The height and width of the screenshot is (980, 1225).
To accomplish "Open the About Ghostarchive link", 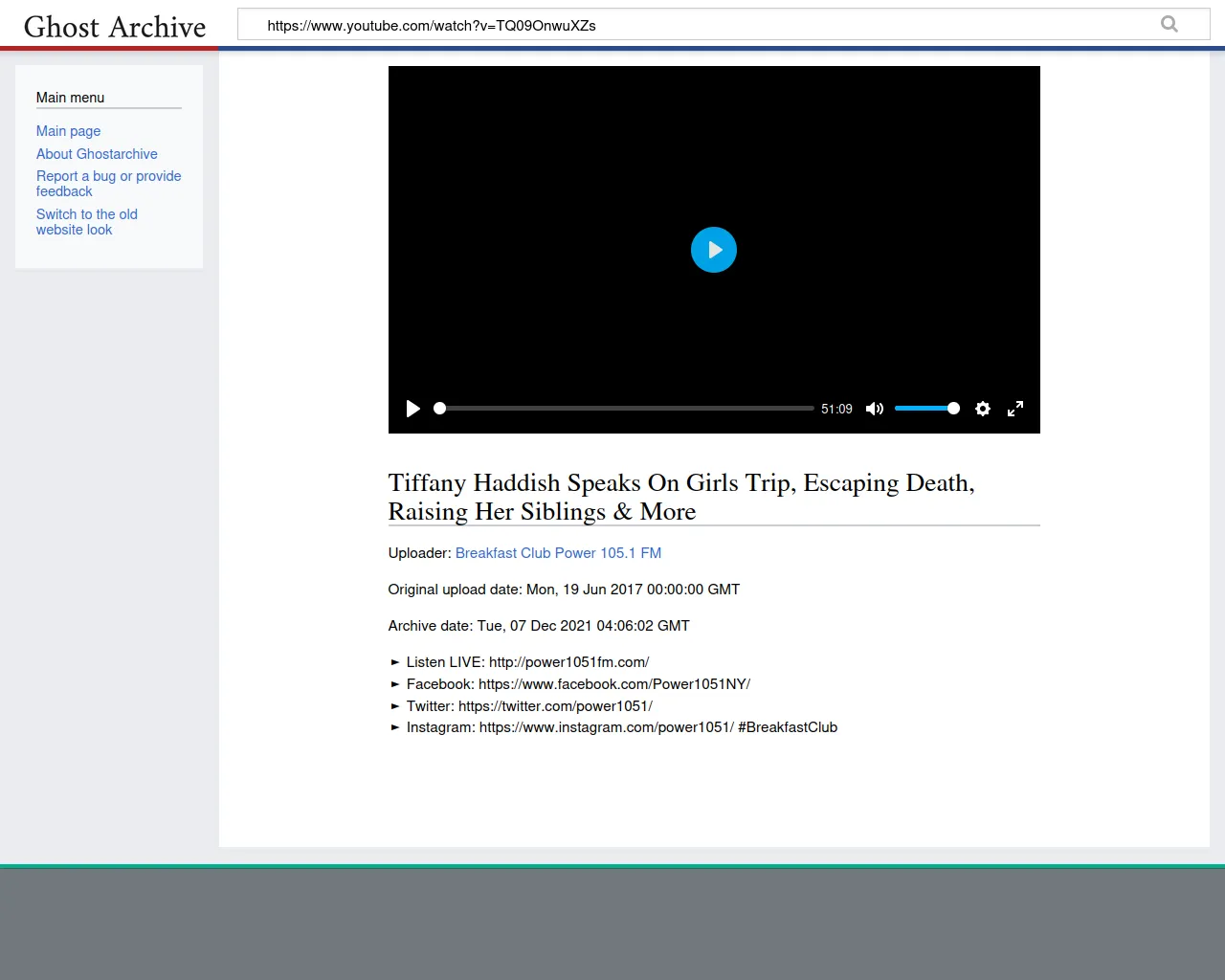I will coord(97,154).
